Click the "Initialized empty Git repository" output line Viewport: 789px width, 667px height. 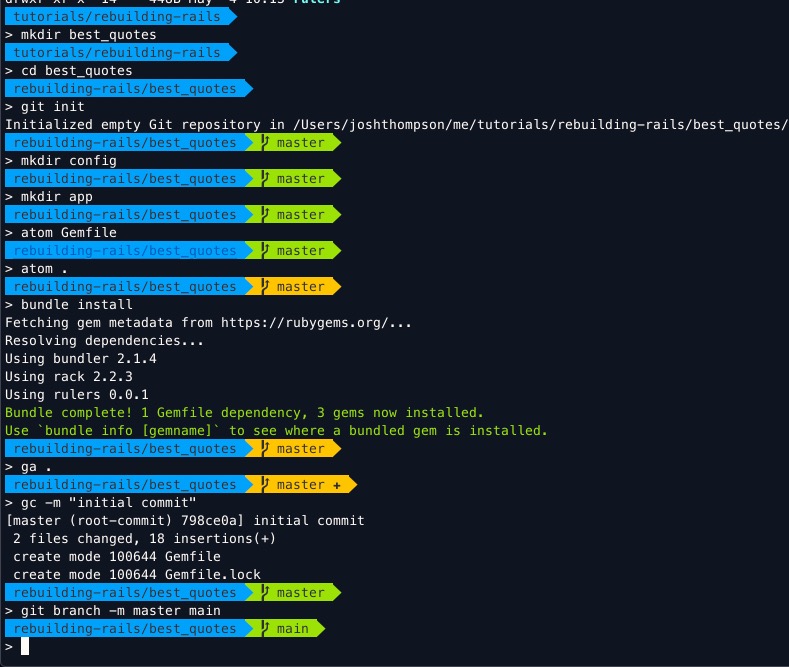coord(396,125)
